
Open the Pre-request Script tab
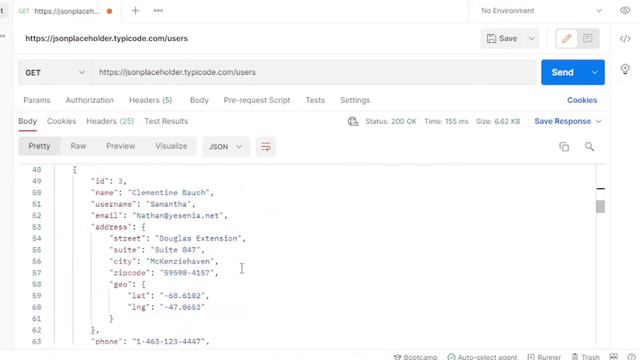(x=257, y=100)
